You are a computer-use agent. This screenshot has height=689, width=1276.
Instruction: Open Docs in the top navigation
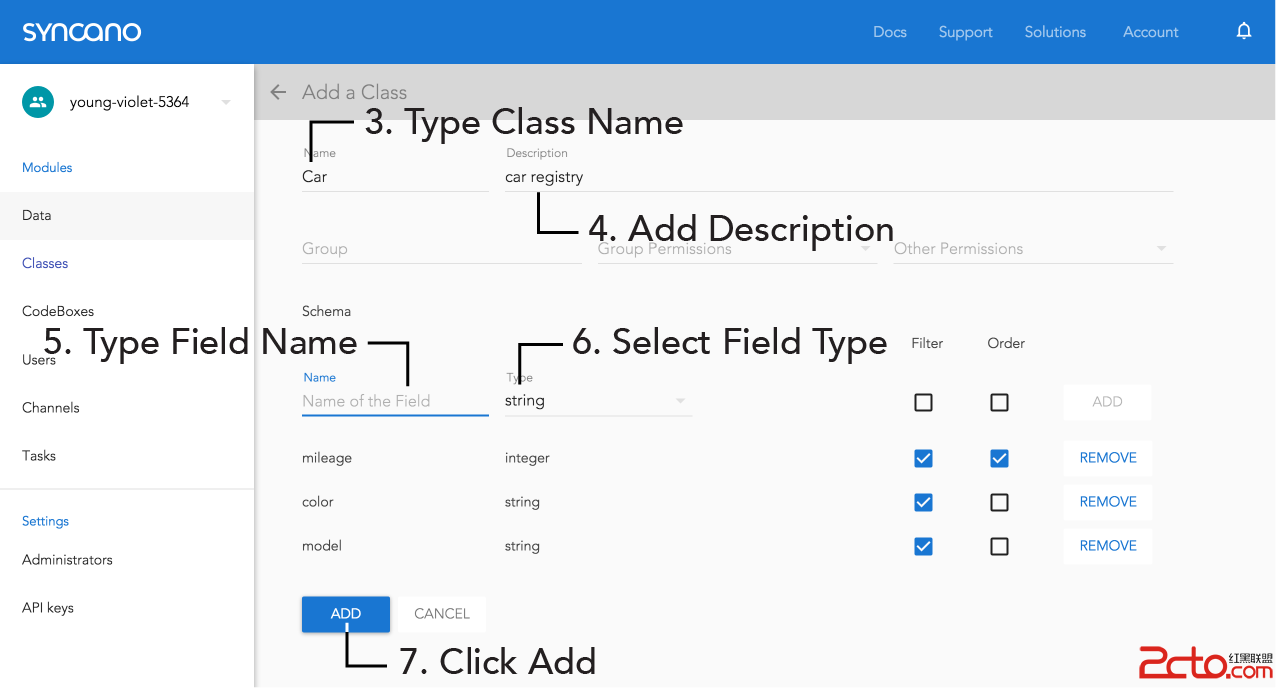coord(889,32)
